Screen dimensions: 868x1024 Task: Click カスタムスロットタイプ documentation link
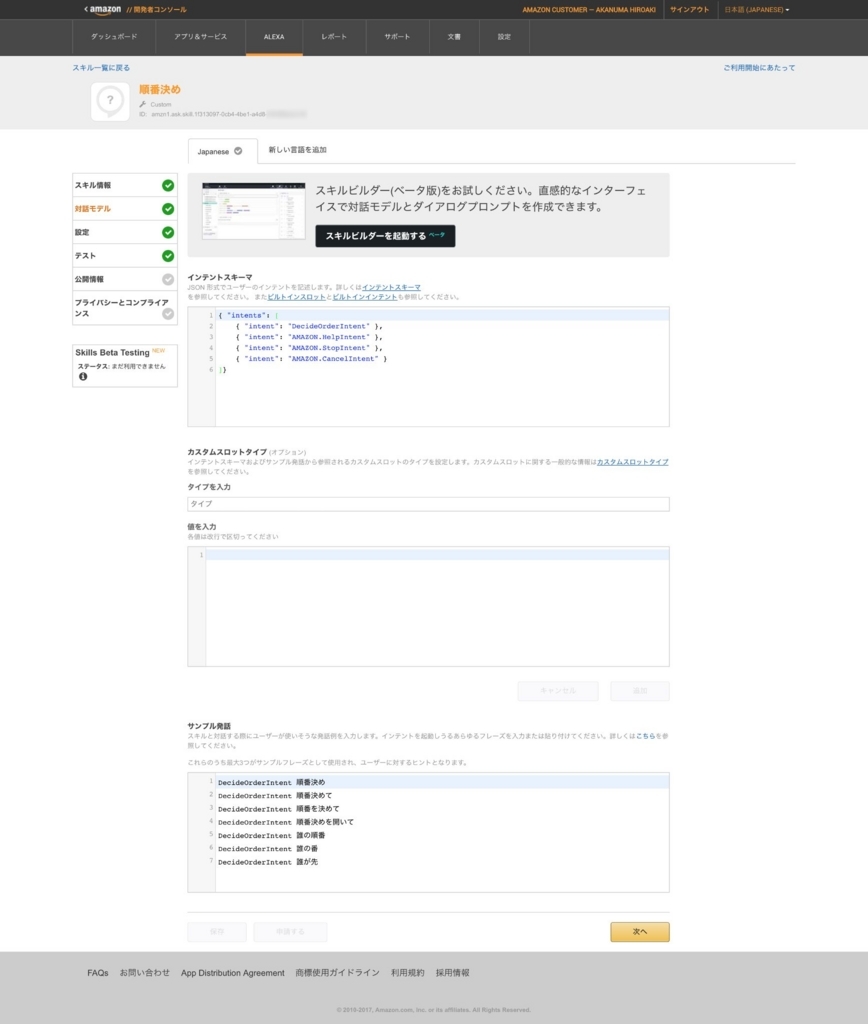coord(632,462)
